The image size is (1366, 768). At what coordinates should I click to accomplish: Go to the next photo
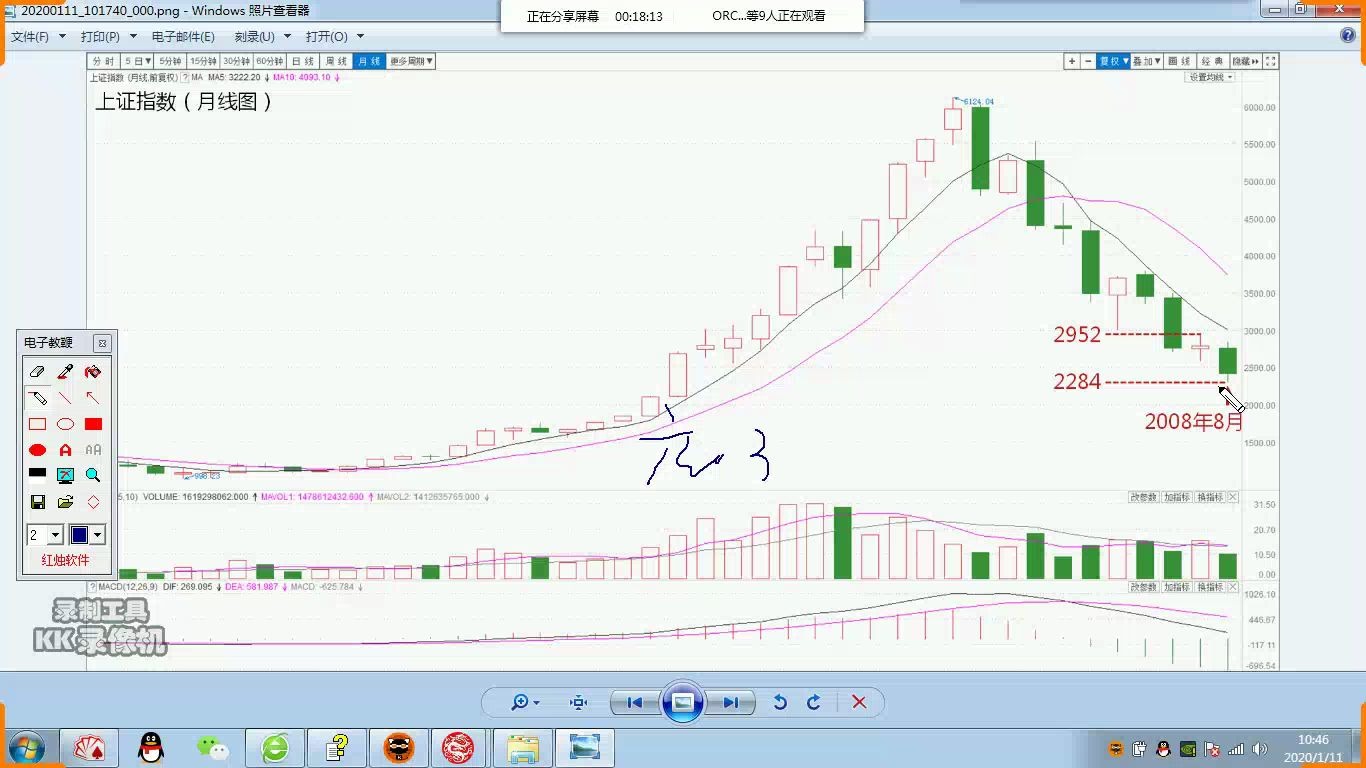[730, 702]
